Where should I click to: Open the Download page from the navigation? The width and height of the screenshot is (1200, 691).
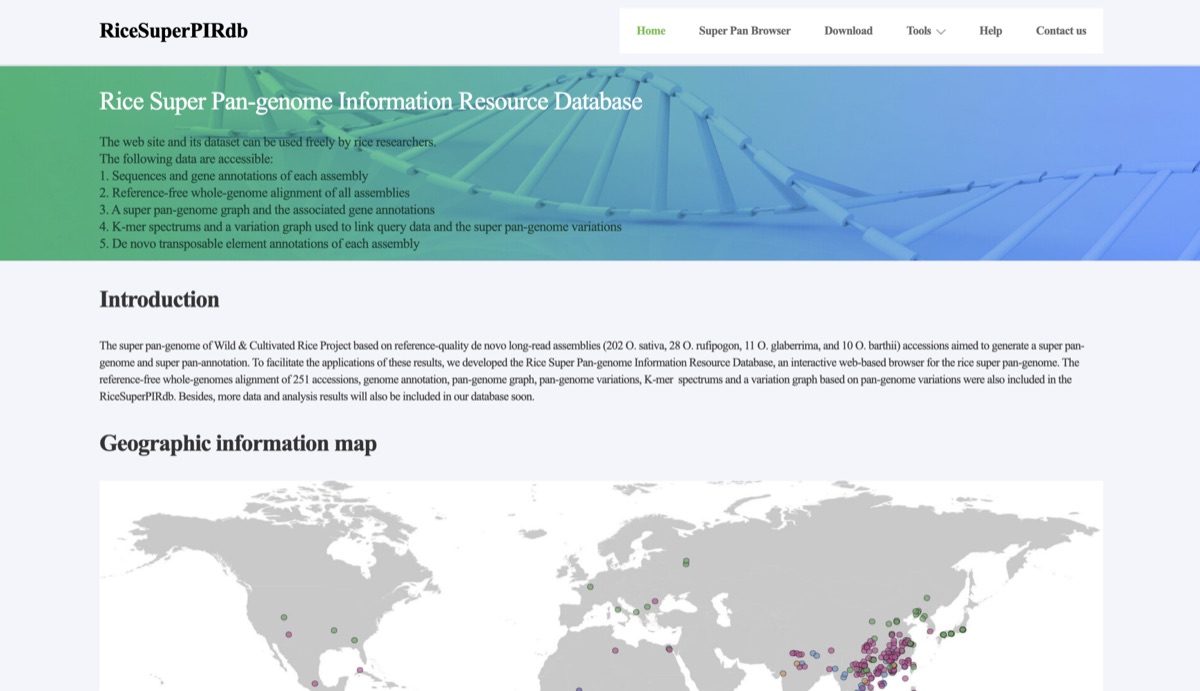848,31
